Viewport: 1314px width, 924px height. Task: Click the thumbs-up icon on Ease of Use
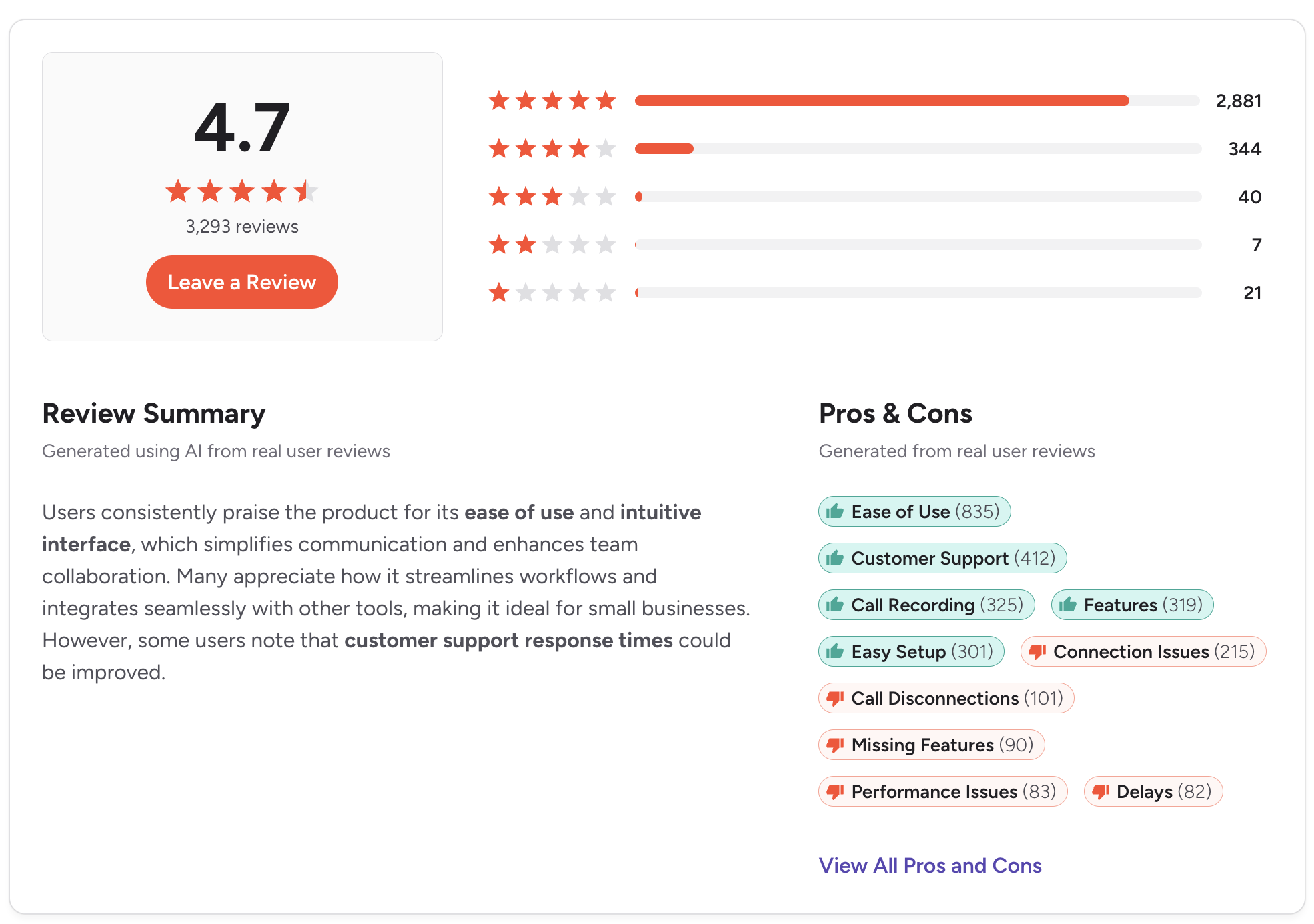click(836, 511)
